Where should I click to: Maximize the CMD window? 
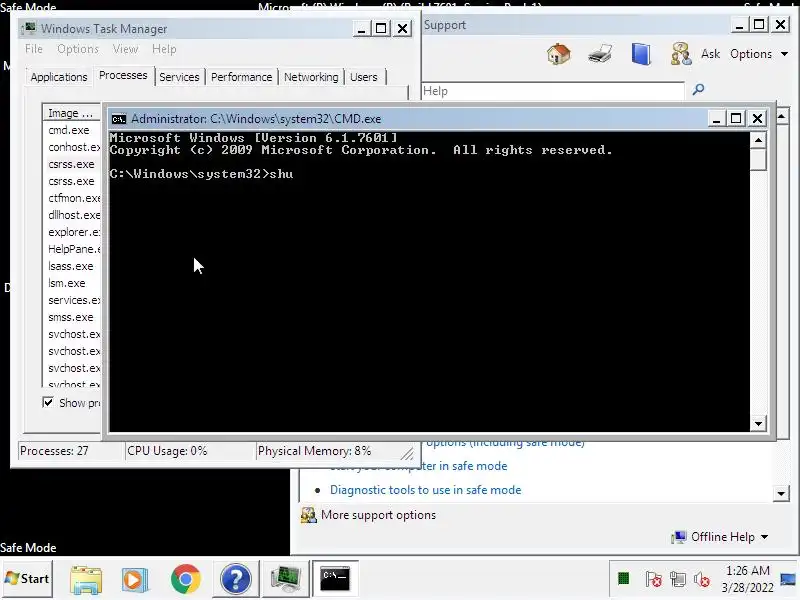click(736, 118)
